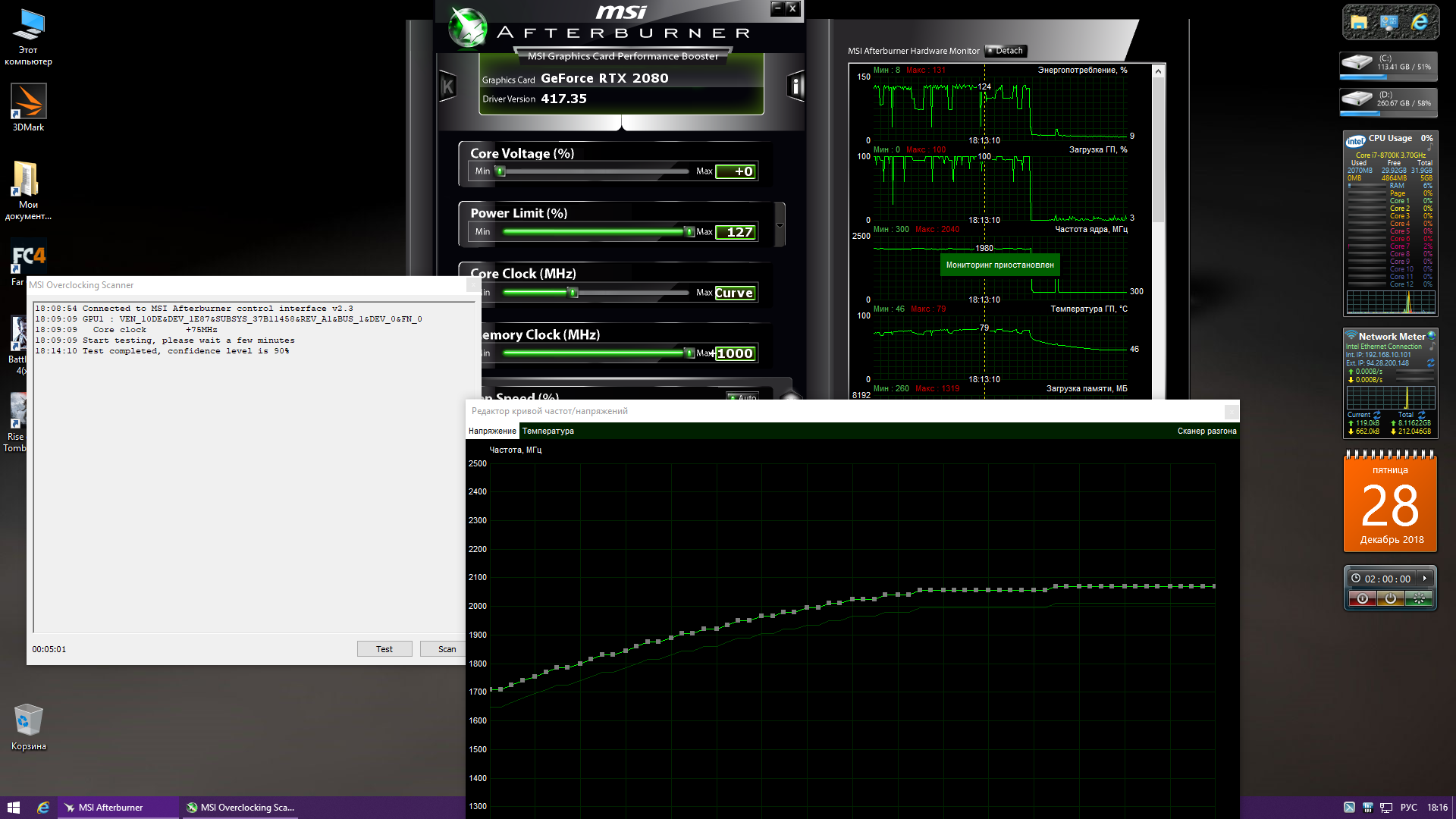This screenshot has width=1456, height=819.
Task: Switch to the Температура tab in curve editor
Action: point(548,431)
